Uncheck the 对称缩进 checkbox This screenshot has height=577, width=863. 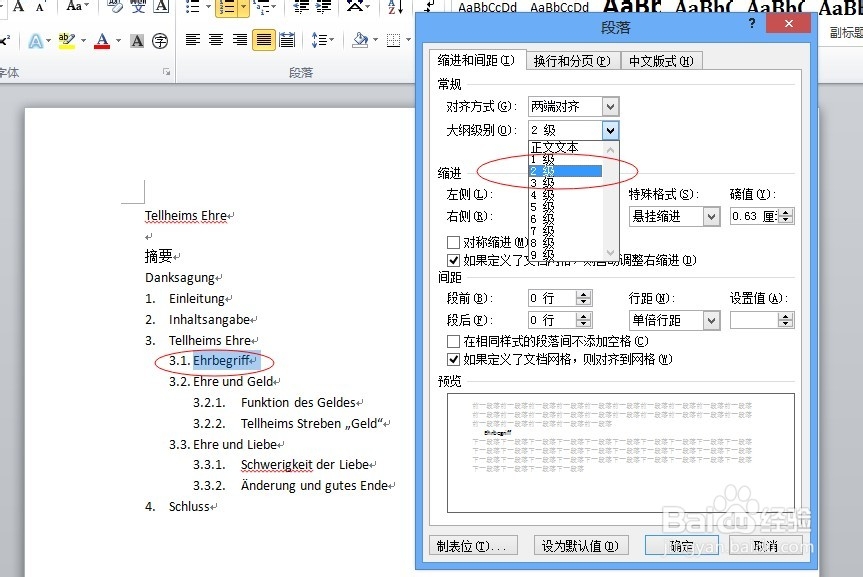click(453, 242)
